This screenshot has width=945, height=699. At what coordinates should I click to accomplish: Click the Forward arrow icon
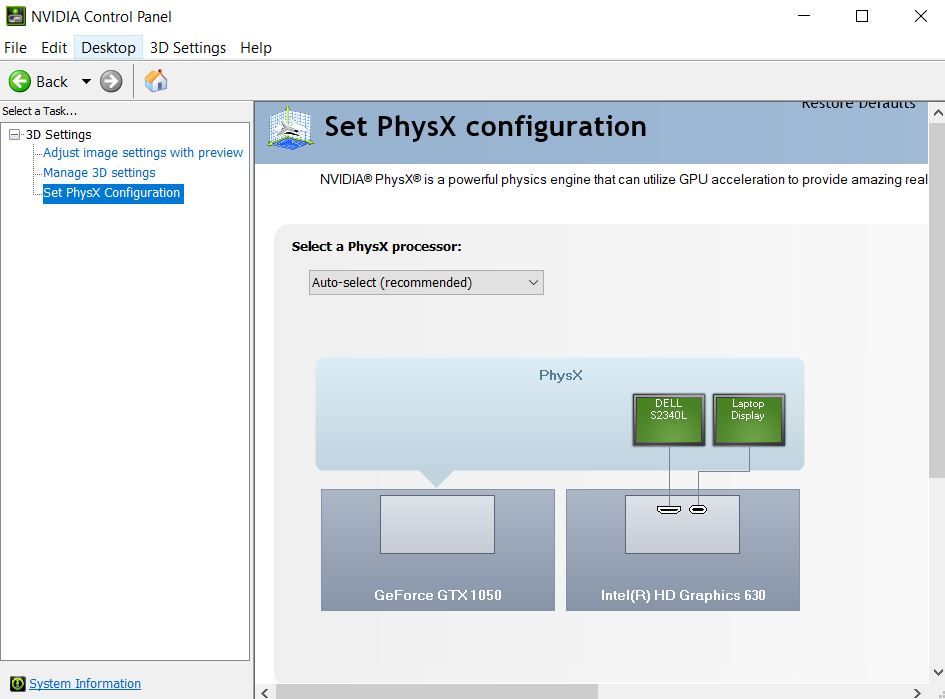tap(111, 82)
